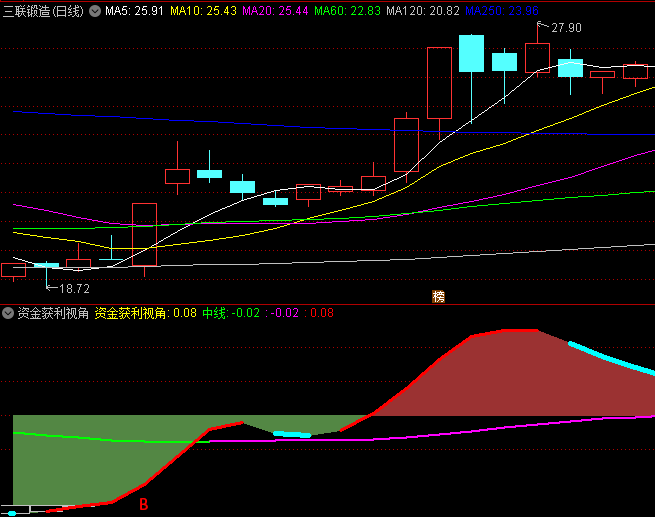Select the MA10: 25.43 label
Image resolution: width=655 pixels, height=517 pixels.
tap(203, 11)
